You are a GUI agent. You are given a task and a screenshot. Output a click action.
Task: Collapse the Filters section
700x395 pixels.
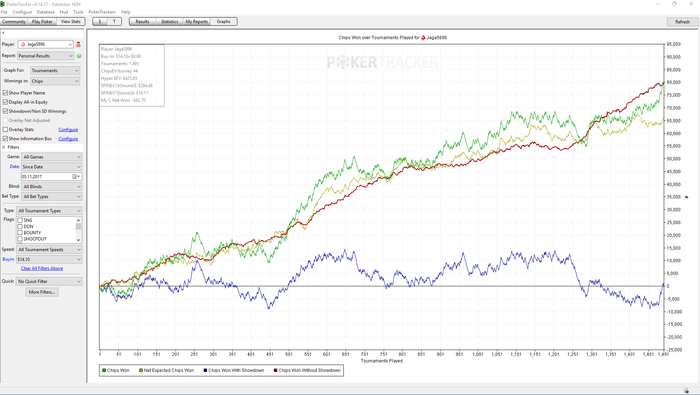pos(4,147)
